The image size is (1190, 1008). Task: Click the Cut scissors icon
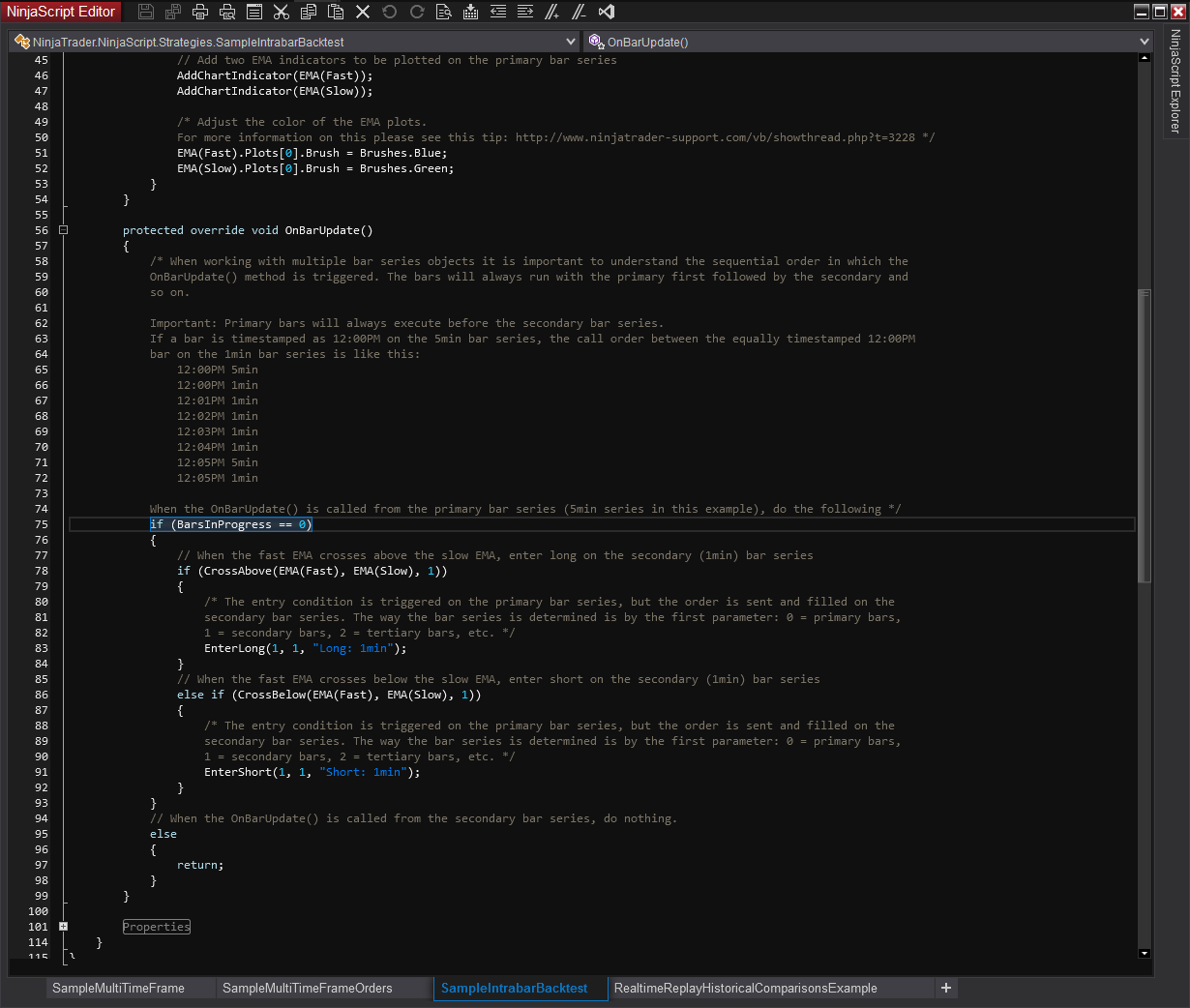[282, 12]
